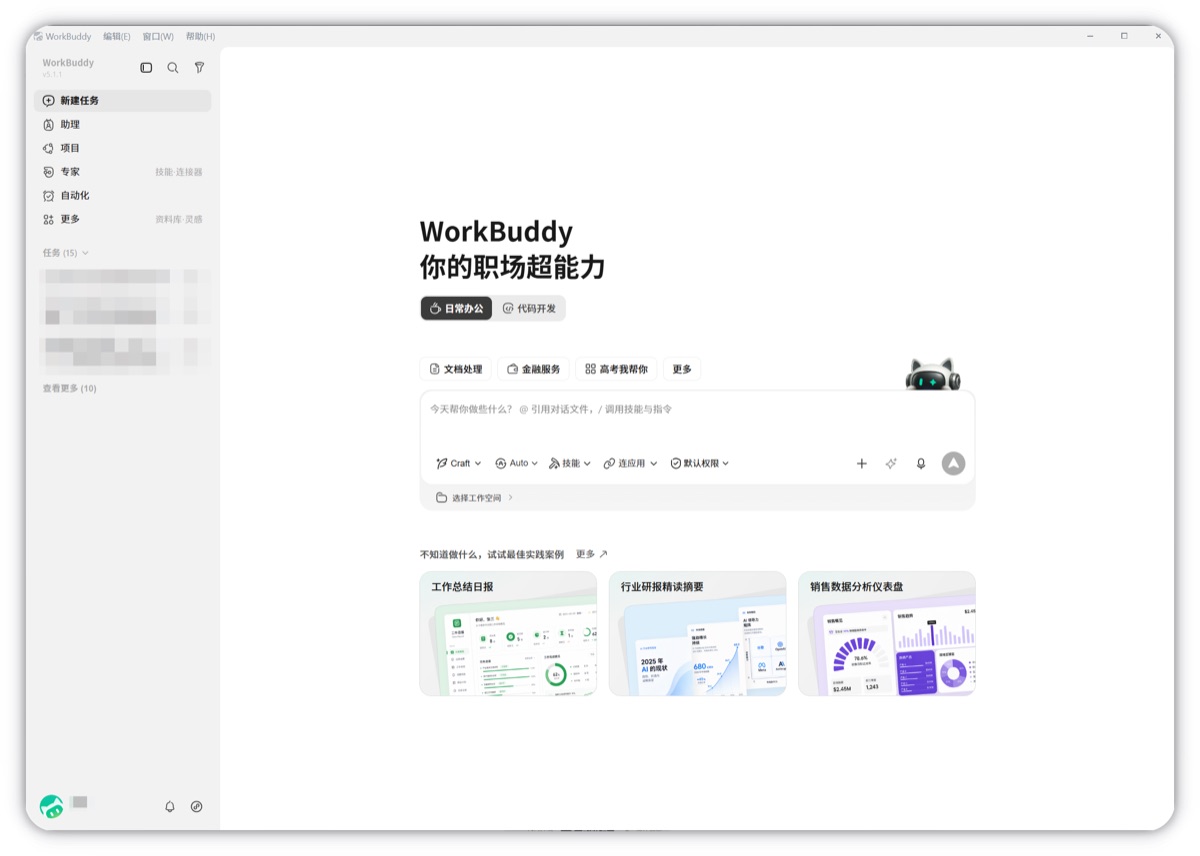Open the 行业研报精读摘要 example card

pos(697,633)
